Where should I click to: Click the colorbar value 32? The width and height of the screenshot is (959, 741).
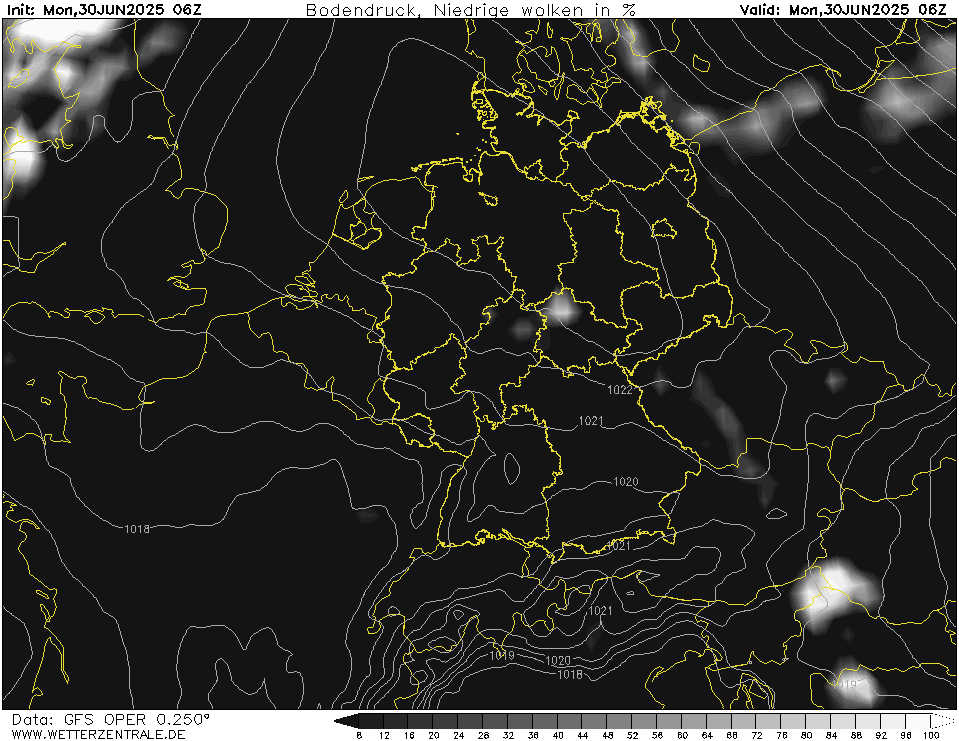click(x=508, y=735)
